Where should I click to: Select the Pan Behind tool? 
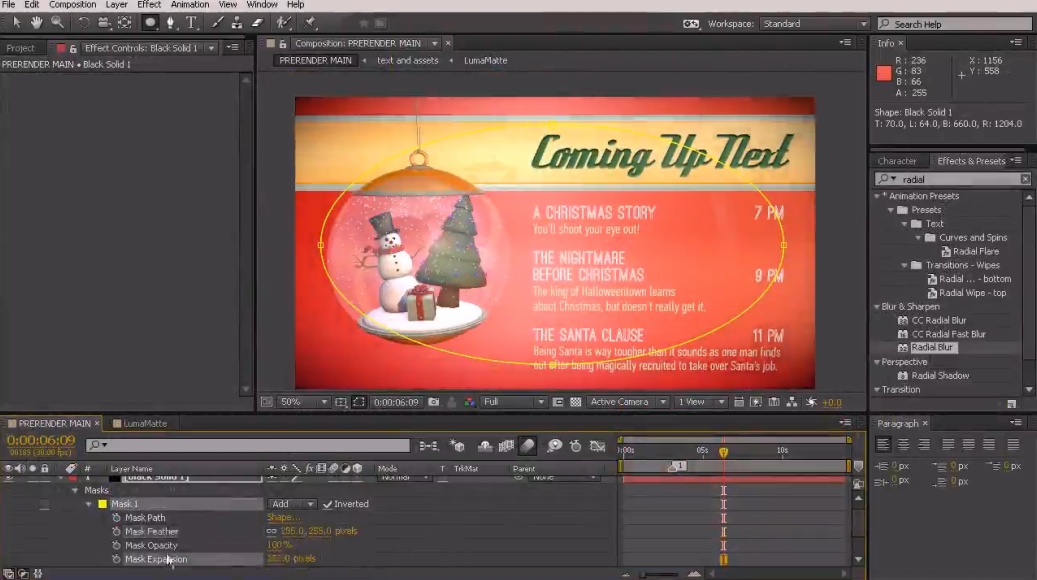(124, 23)
